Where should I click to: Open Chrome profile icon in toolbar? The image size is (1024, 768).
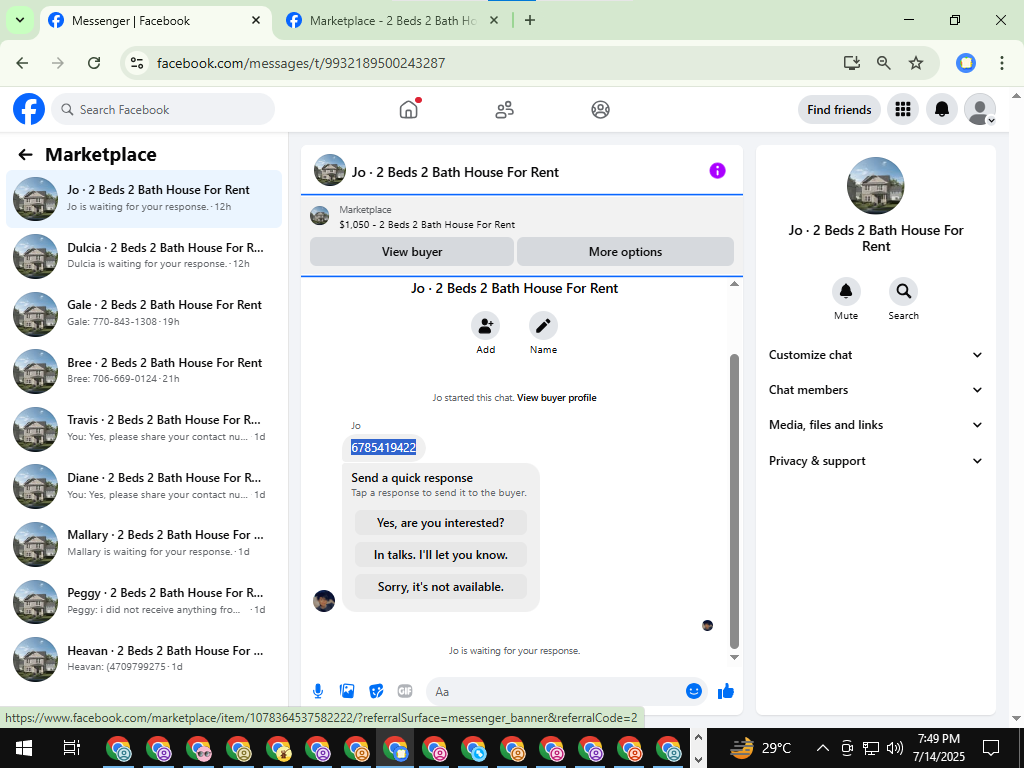point(966,63)
